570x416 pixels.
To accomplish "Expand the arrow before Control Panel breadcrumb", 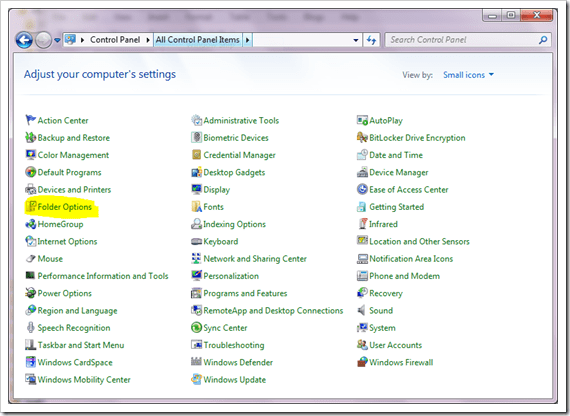I will point(83,40).
